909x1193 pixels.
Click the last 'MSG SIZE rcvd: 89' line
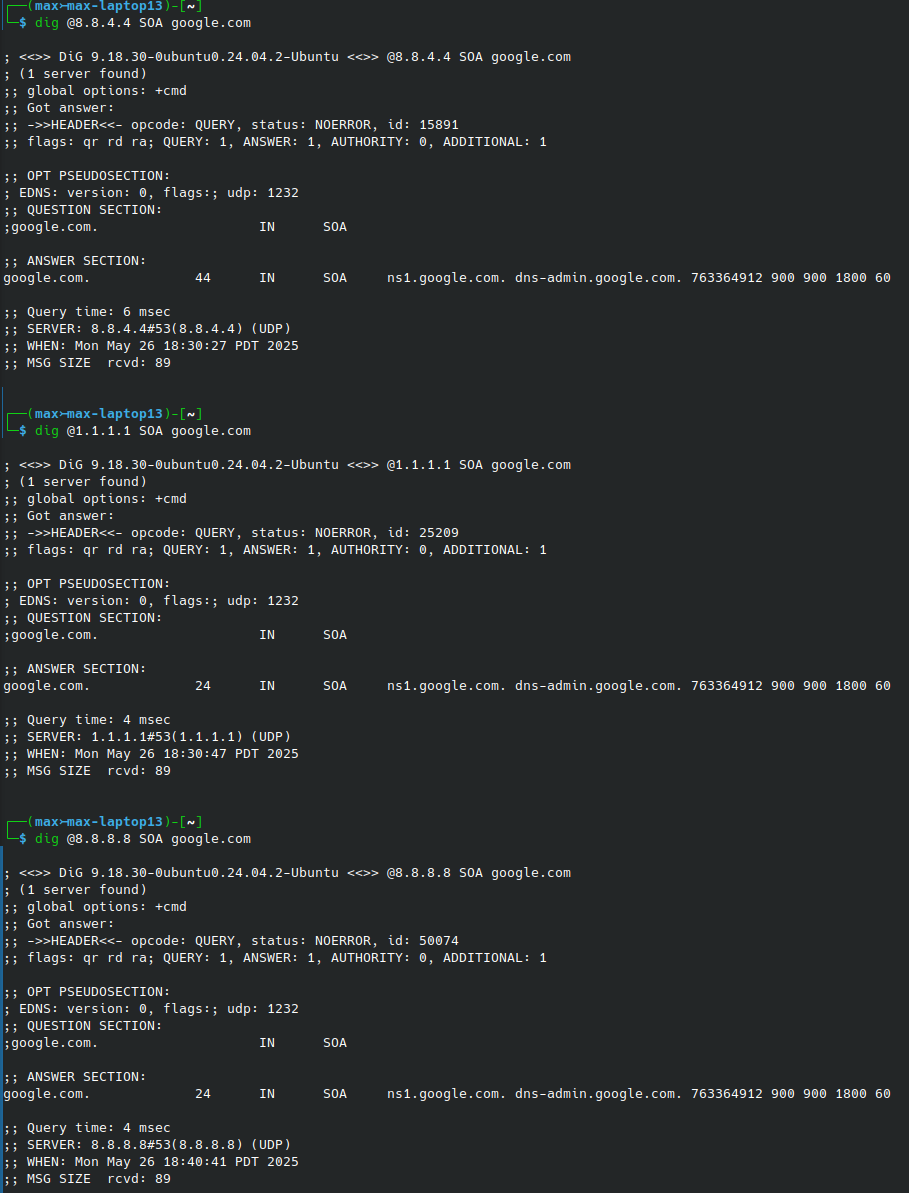click(87, 1179)
